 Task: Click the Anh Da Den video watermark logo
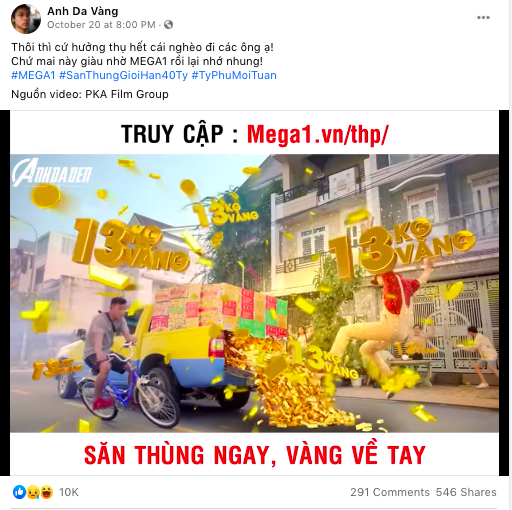click(x=52, y=172)
